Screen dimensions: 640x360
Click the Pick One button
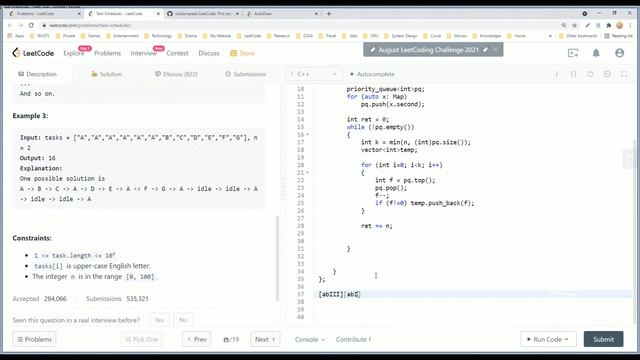pyautogui.click(x=141, y=339)
